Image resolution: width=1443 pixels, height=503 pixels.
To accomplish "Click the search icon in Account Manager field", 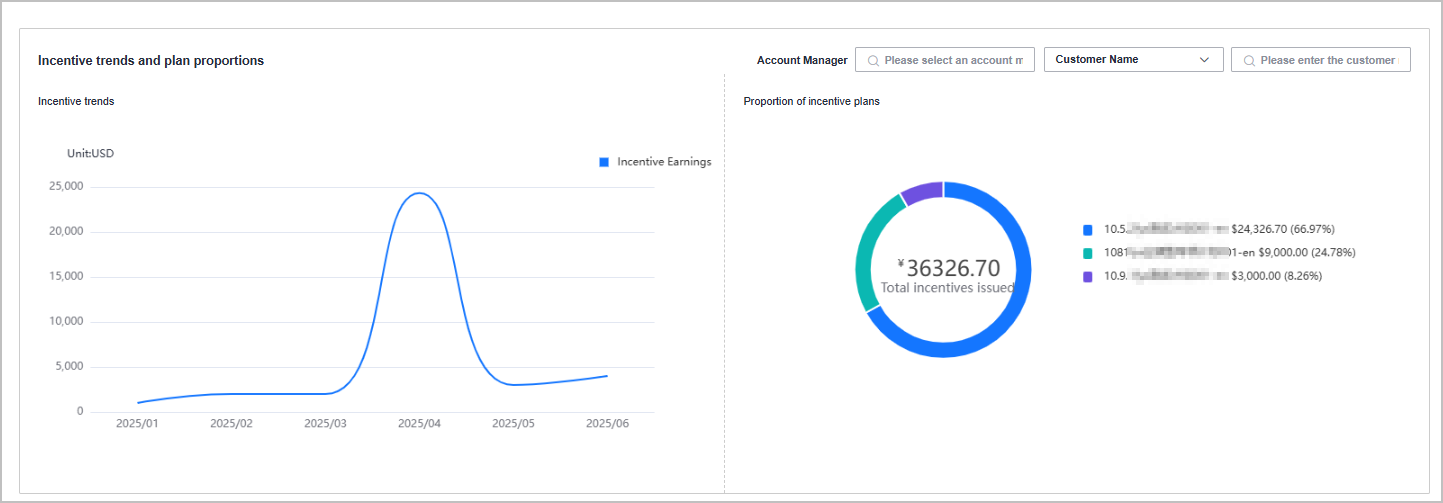I will click(873, 60).
